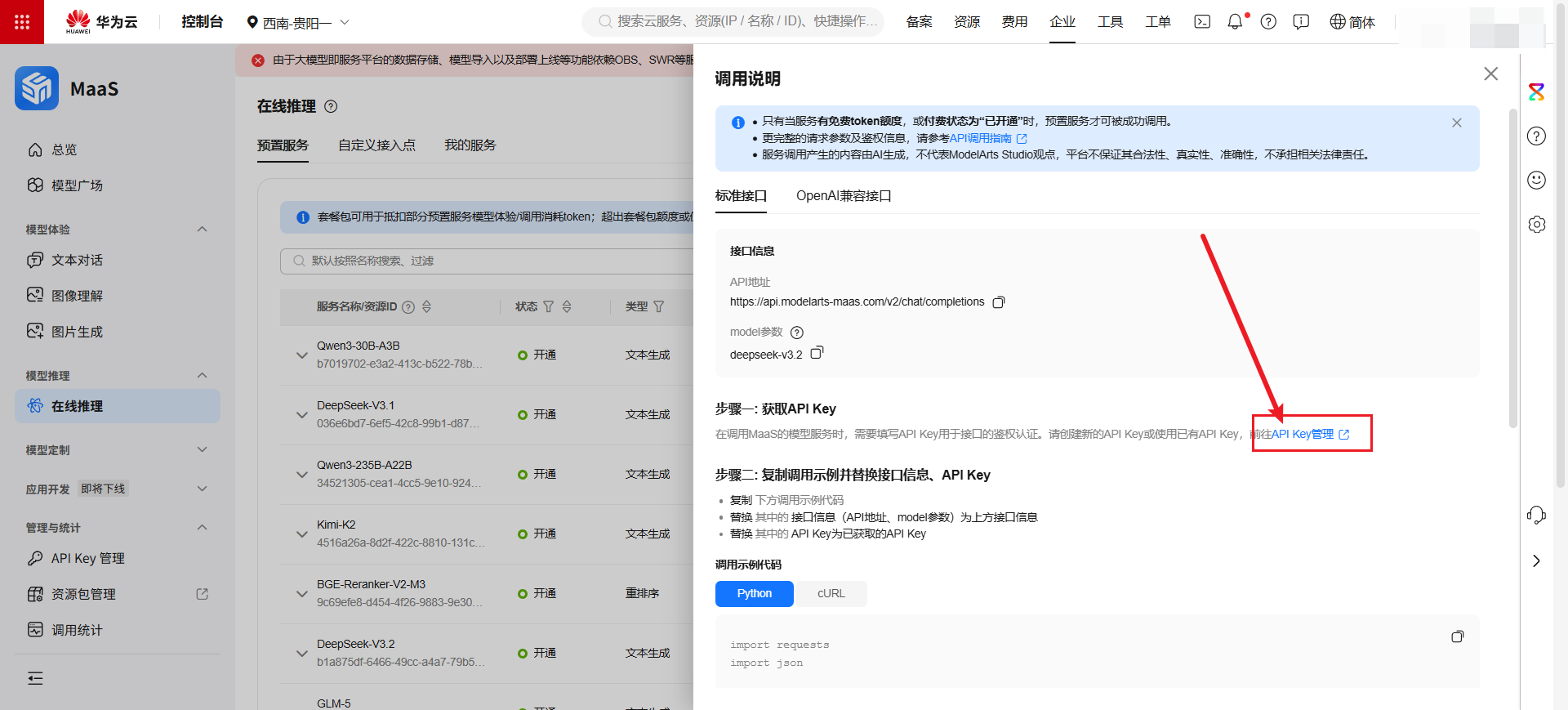Screen dimensions: 1568x710
Task: Switch to the OpenAI兼容接口 tab
Action: click(844, 196)
